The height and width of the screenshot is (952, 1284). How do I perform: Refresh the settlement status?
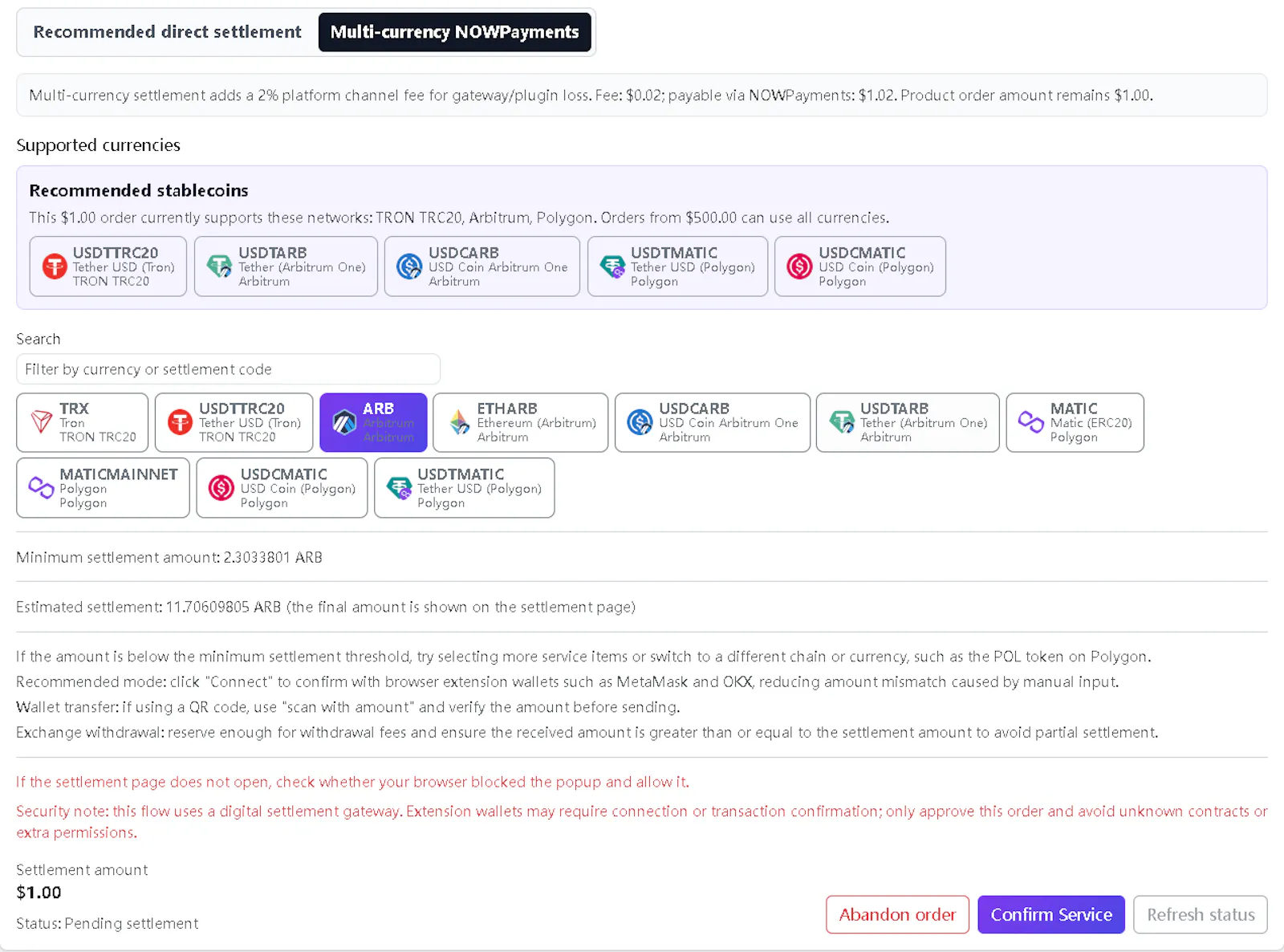click(x=1201, y=914)
